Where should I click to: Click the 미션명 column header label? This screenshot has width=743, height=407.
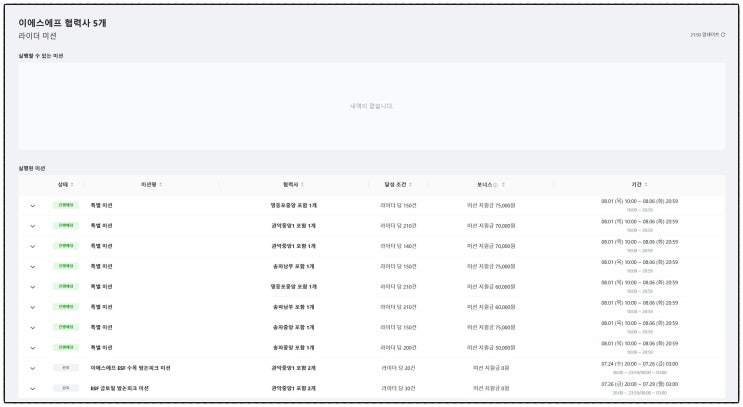pyautogui.click(x=149, y=184)
